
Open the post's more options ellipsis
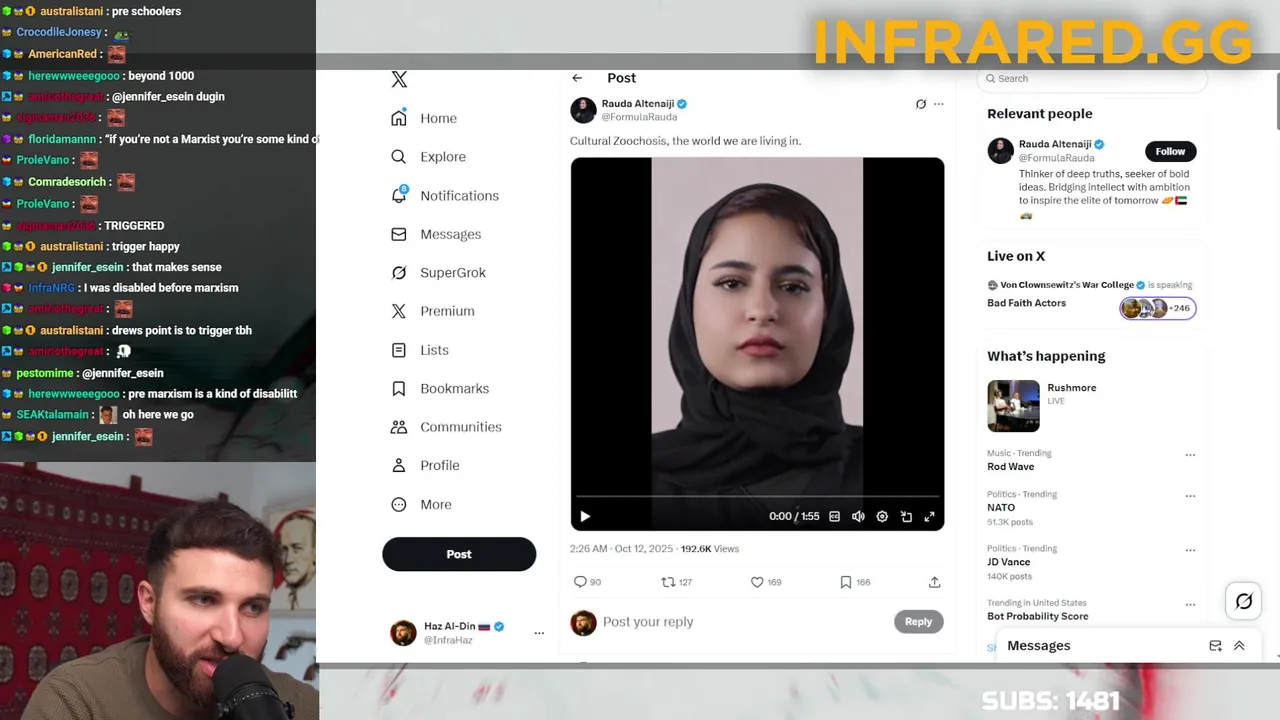(938, 104)
